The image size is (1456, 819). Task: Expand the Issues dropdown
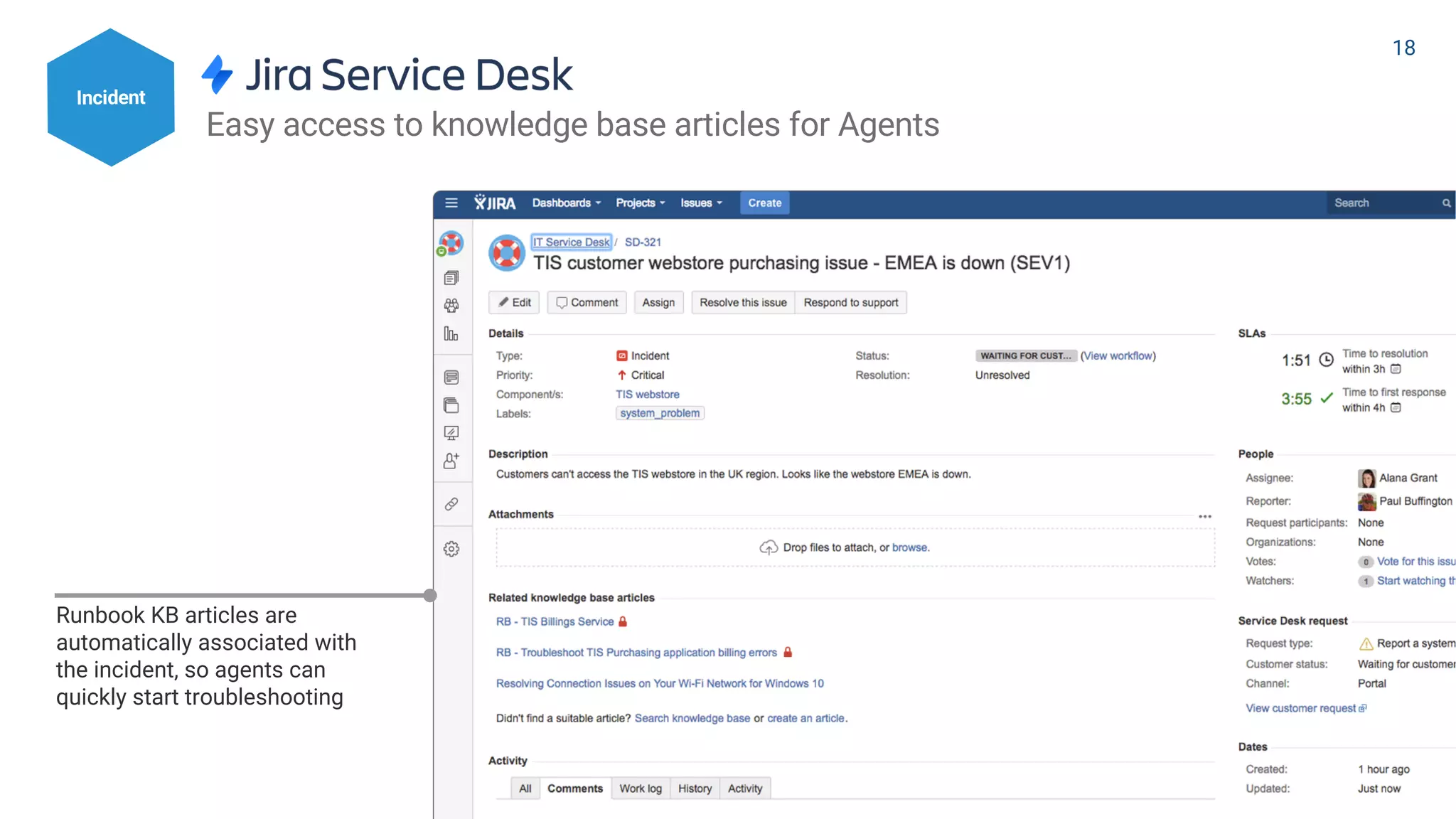click(701, 203)
